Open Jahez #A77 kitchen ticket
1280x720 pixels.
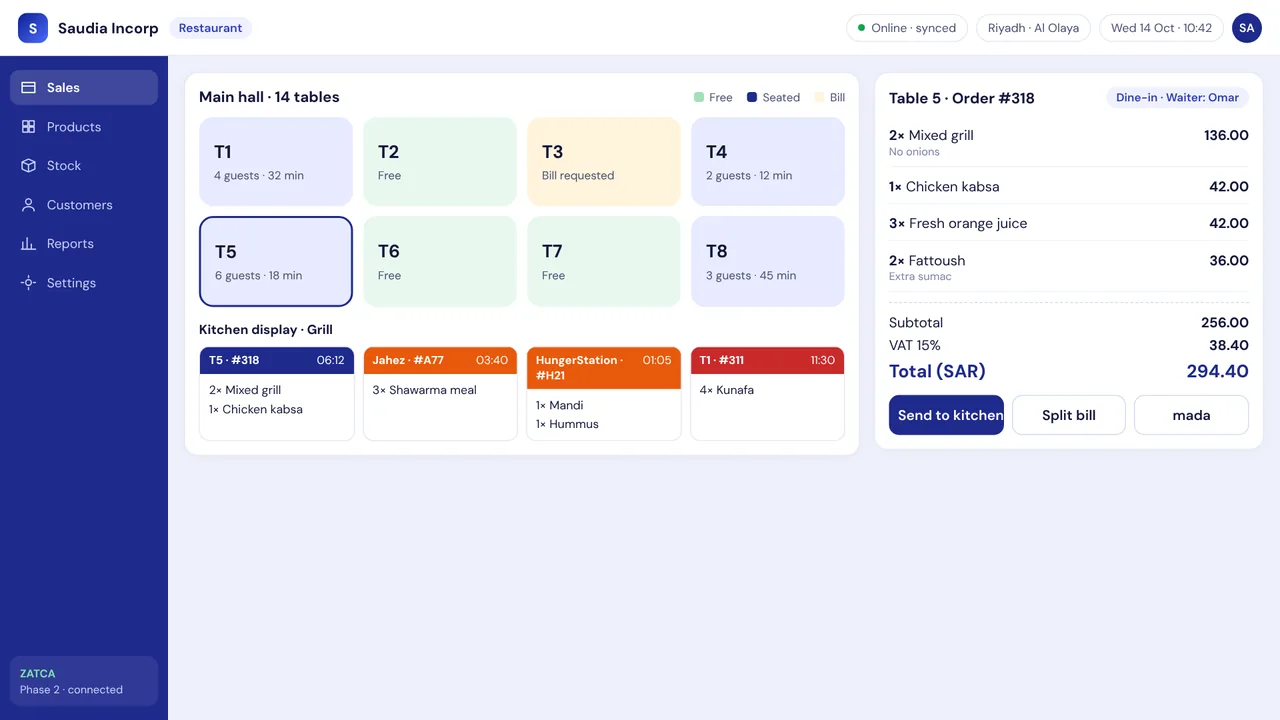tap(440, 394)
